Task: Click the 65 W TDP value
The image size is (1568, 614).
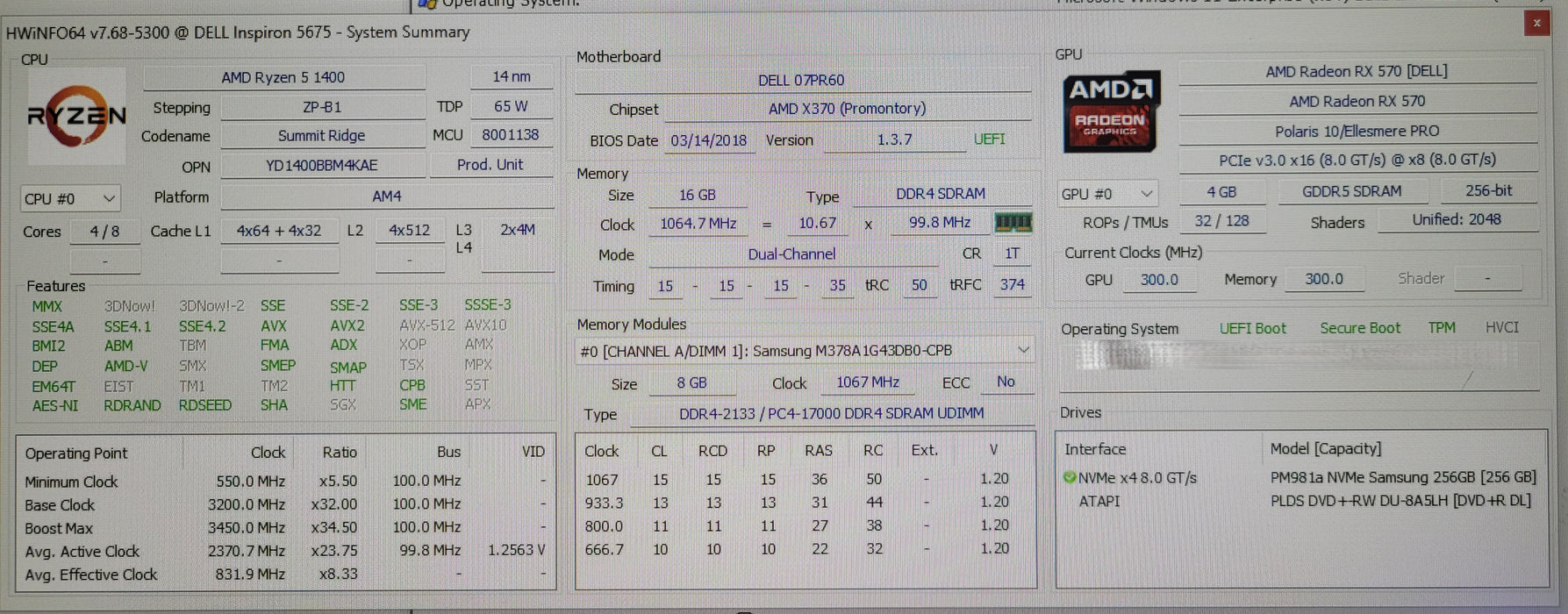Action: click(511, 106)
